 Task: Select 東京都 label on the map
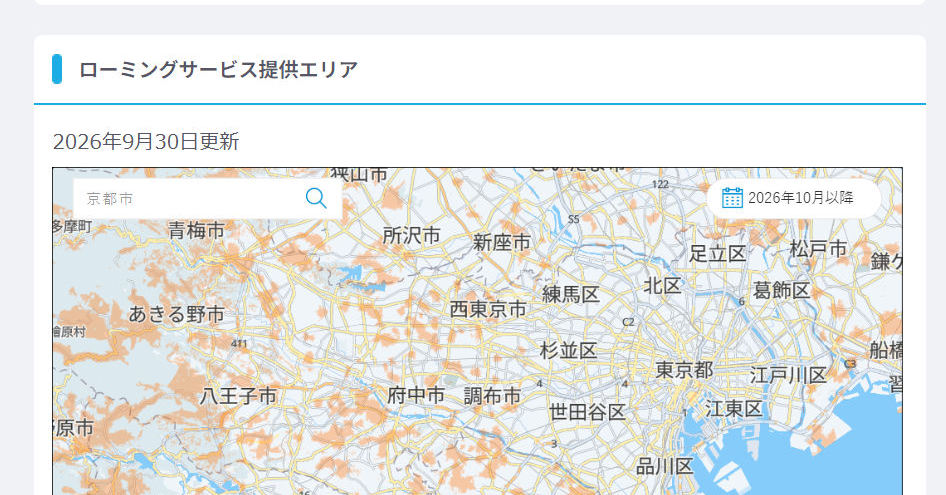(684, 369)
